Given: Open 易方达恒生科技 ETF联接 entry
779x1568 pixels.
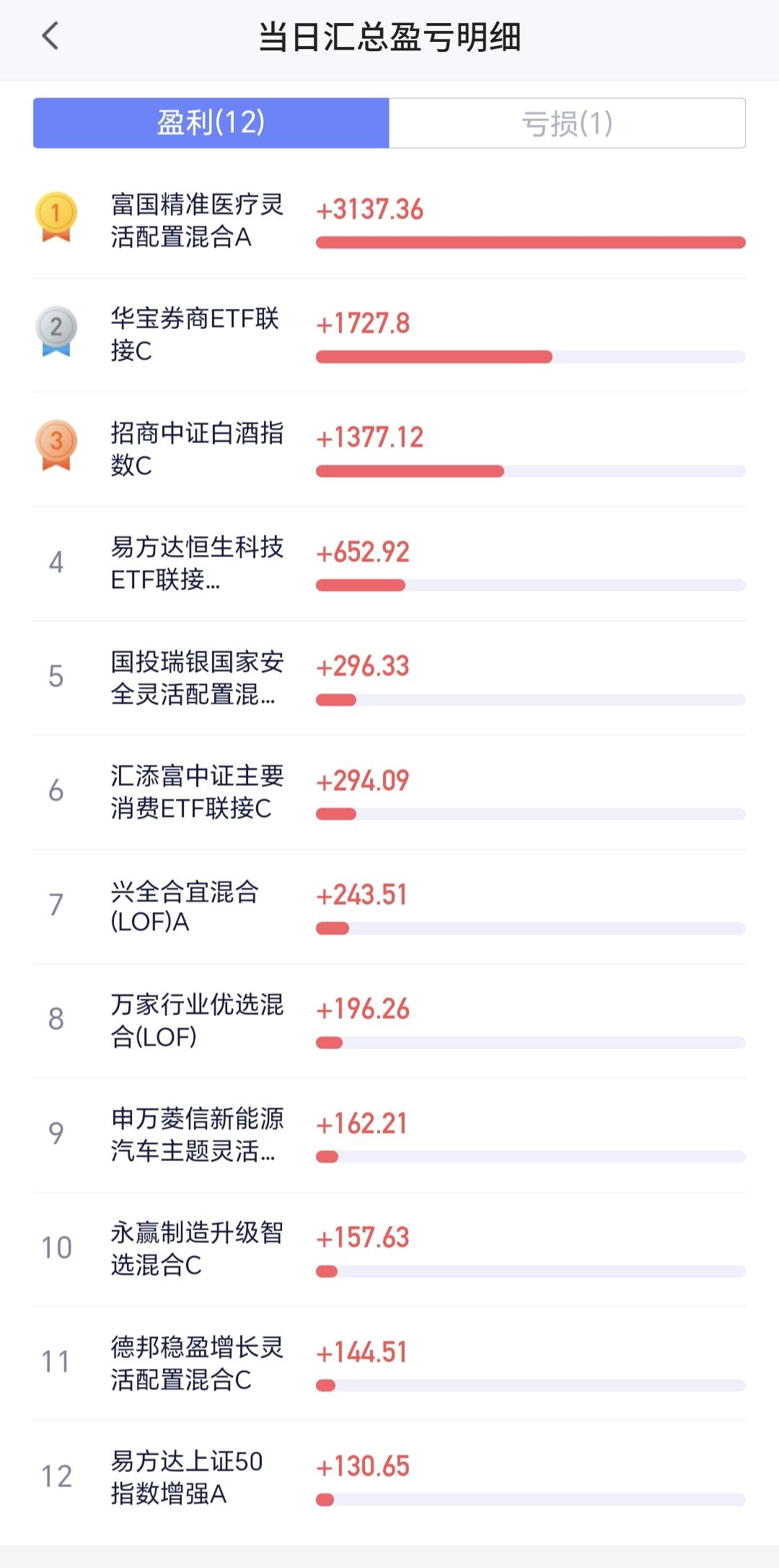Looking at the screenshot, I should click(389, 564).
